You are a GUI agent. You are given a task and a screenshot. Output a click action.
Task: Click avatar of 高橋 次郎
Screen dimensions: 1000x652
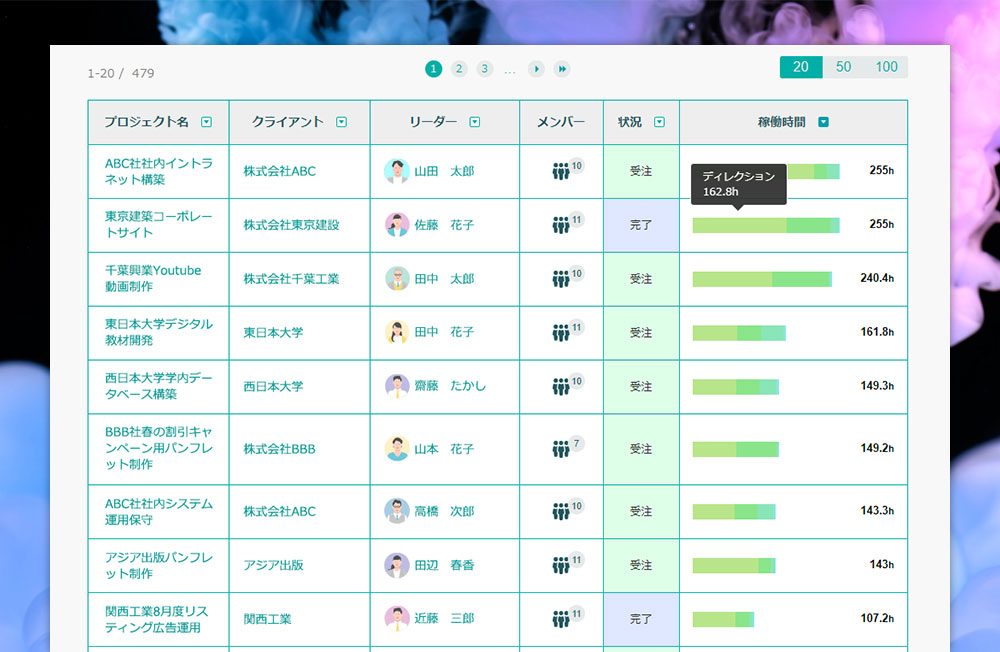click(397, 511)
